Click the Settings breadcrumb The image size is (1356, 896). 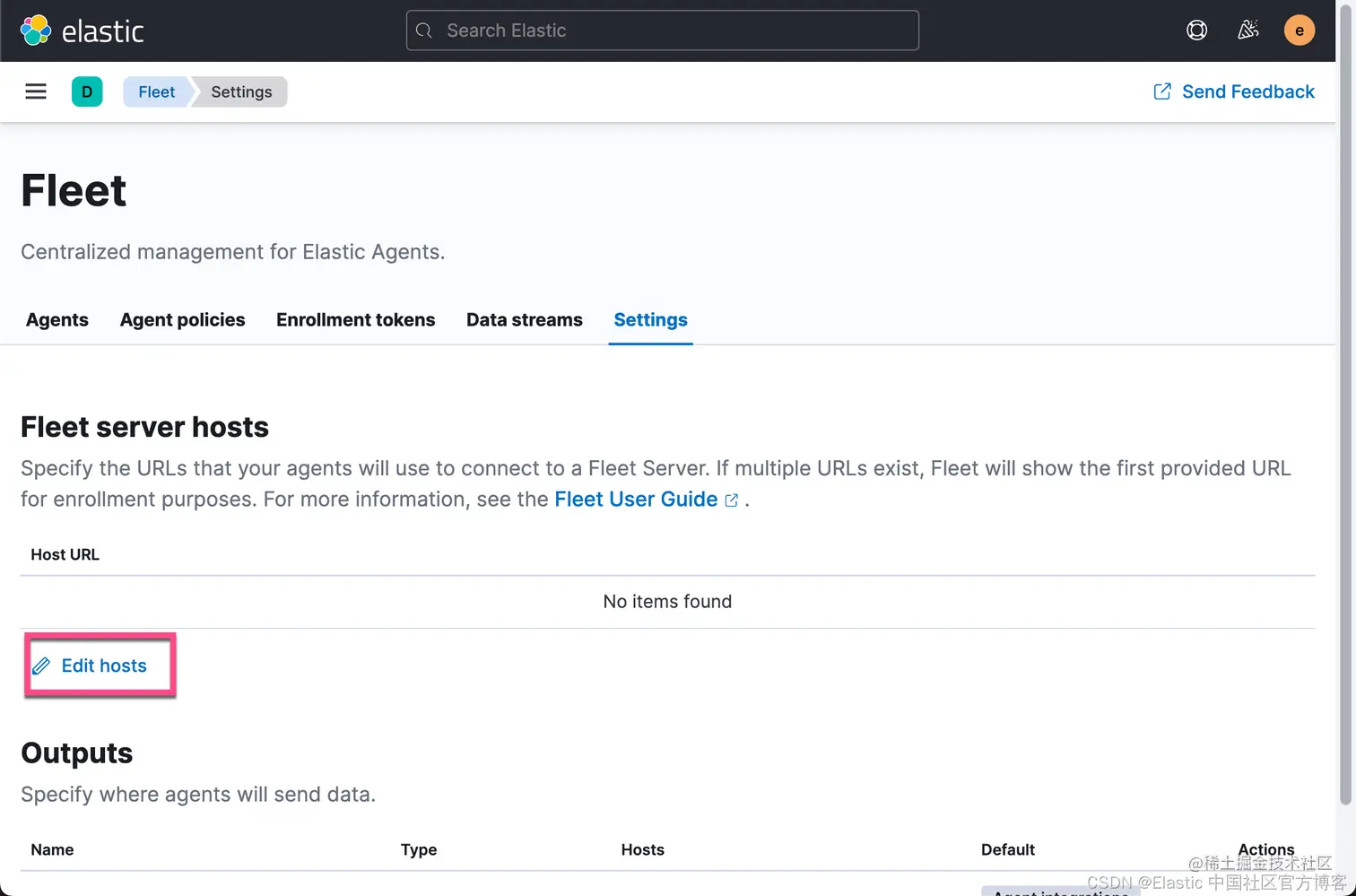coord(241,91)
